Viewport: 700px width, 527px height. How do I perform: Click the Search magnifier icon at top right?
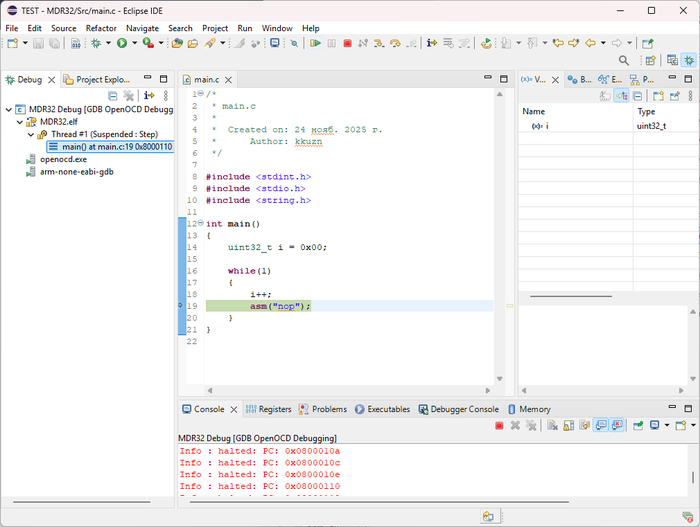tap(624, 61)
